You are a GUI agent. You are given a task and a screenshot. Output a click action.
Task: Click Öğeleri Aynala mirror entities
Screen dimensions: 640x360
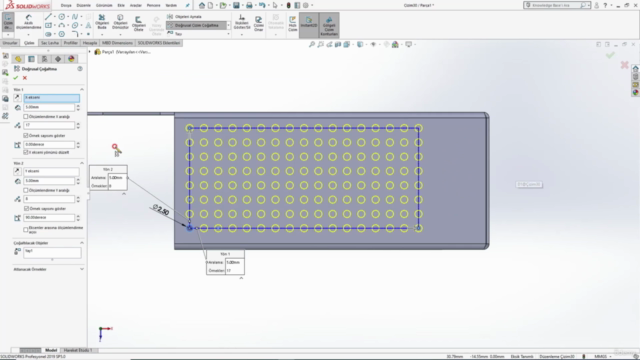184,17
